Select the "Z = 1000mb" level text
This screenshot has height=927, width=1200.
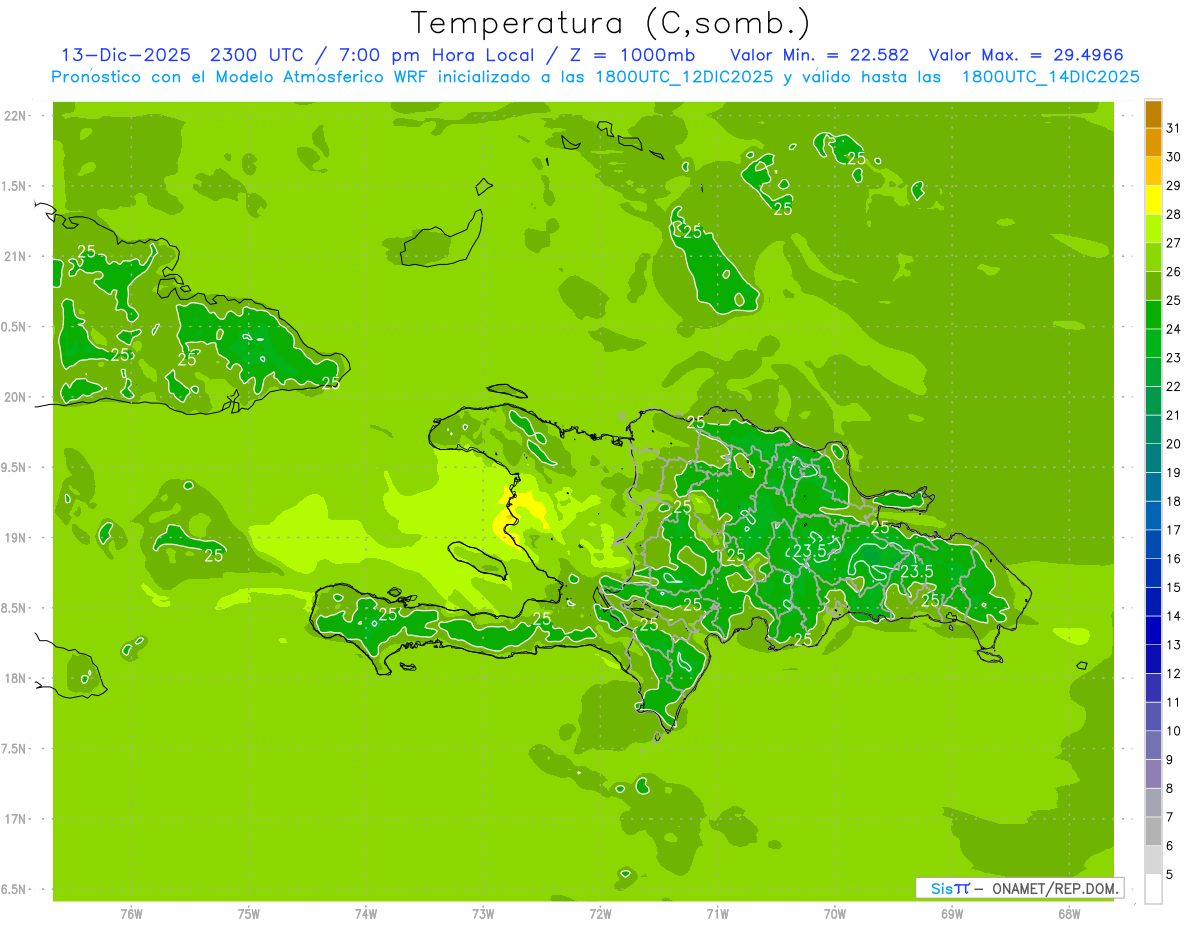pos(631,55)
